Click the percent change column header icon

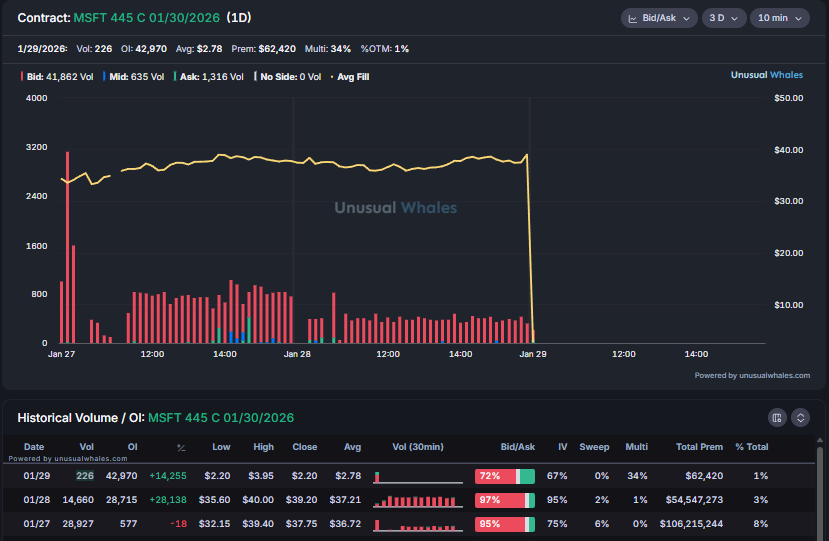[x=181, y=447]
